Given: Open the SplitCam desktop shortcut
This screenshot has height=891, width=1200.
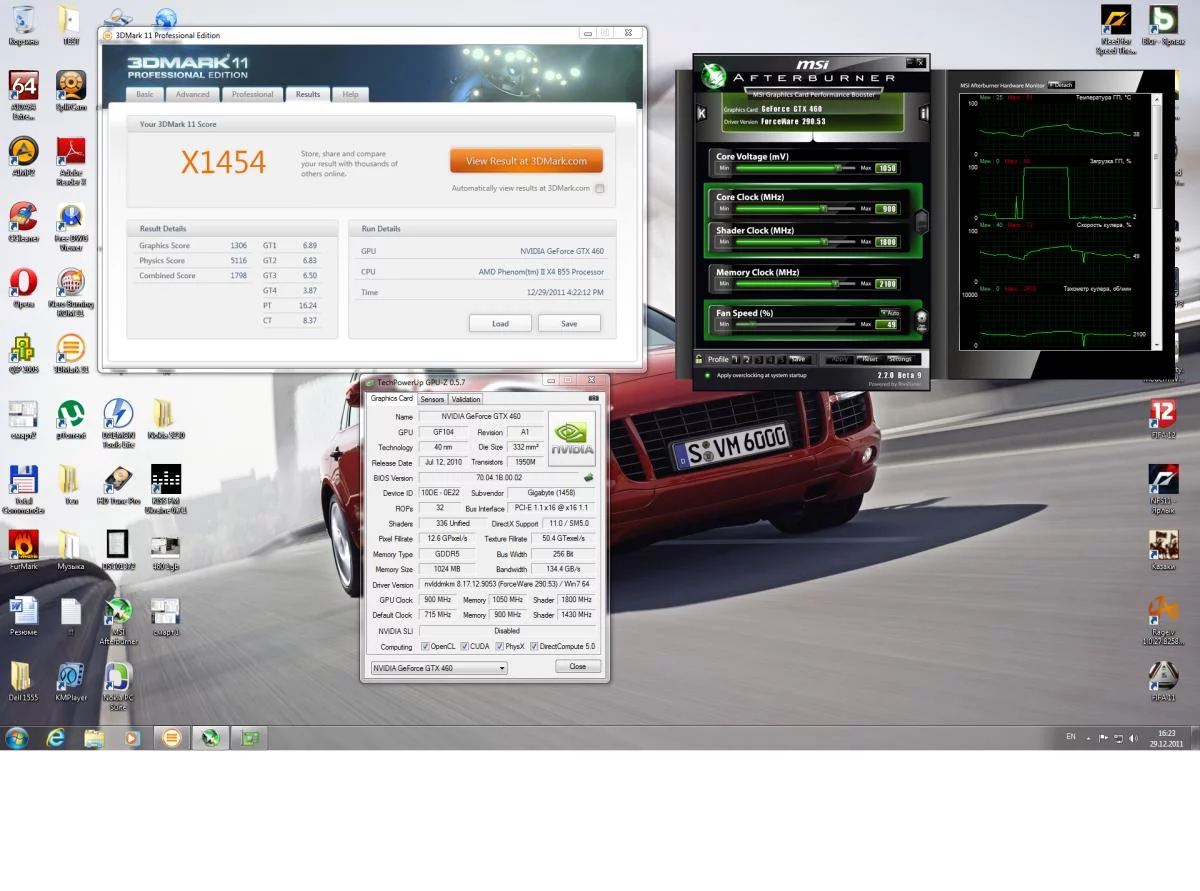Looking at the screenshot, I should (x=70, y=90).
